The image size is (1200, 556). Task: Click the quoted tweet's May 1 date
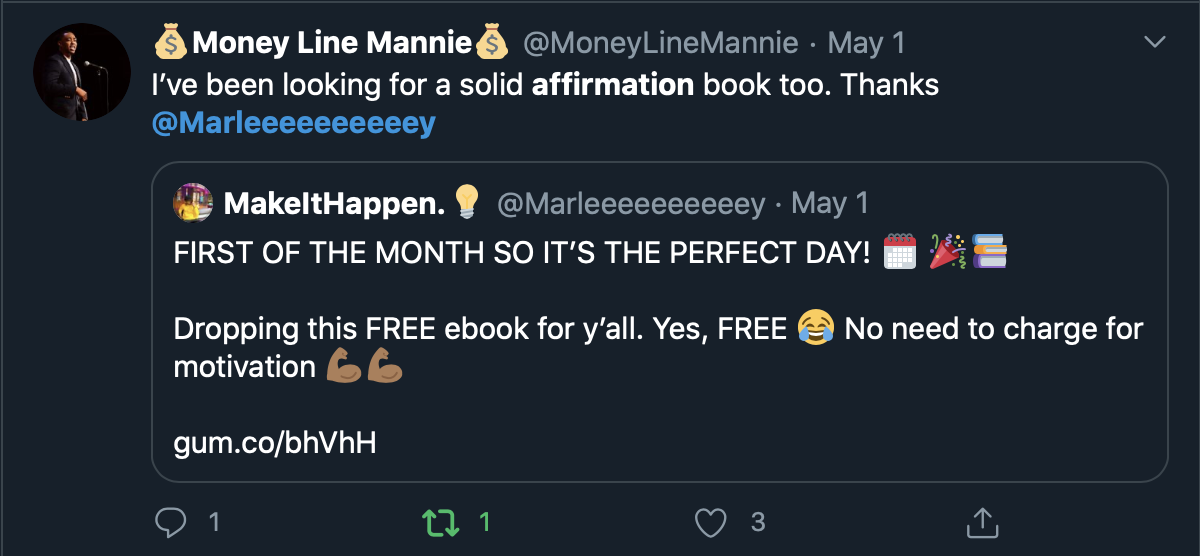click(x=830, y=204)
